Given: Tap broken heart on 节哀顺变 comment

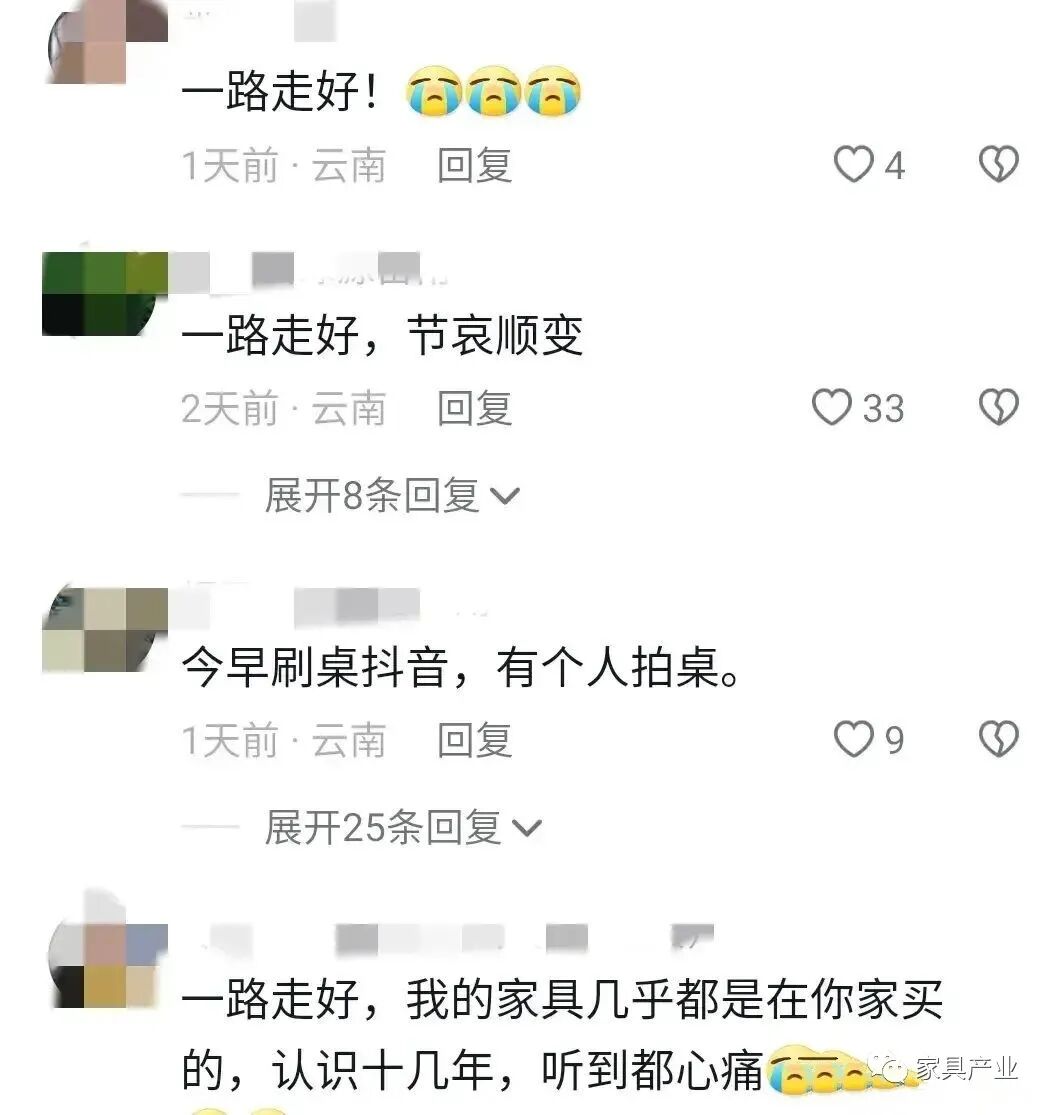Looking at the screenshot, I should tap(999, 407).
